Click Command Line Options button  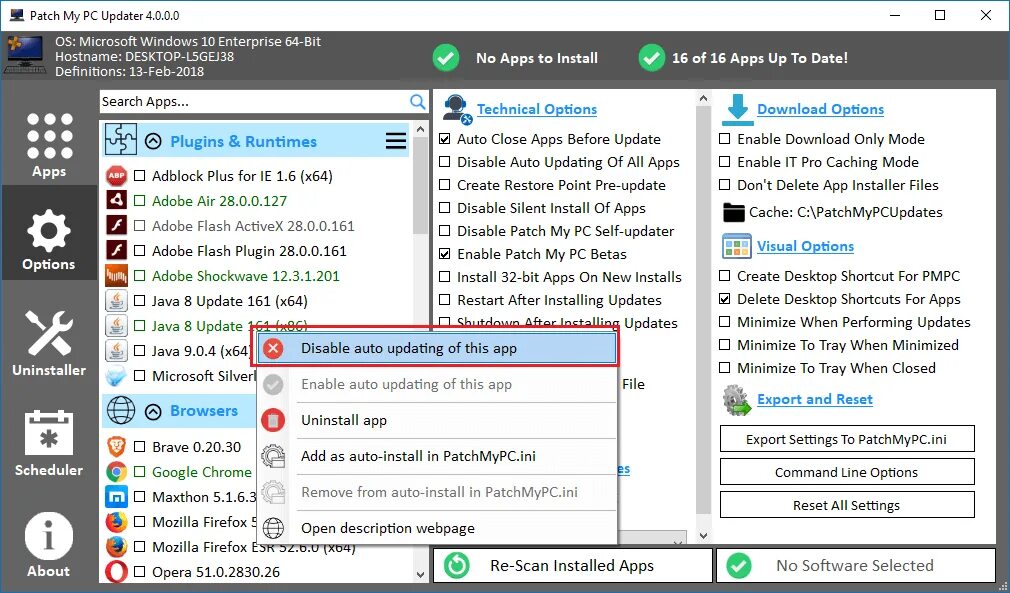tap(846, 472)
